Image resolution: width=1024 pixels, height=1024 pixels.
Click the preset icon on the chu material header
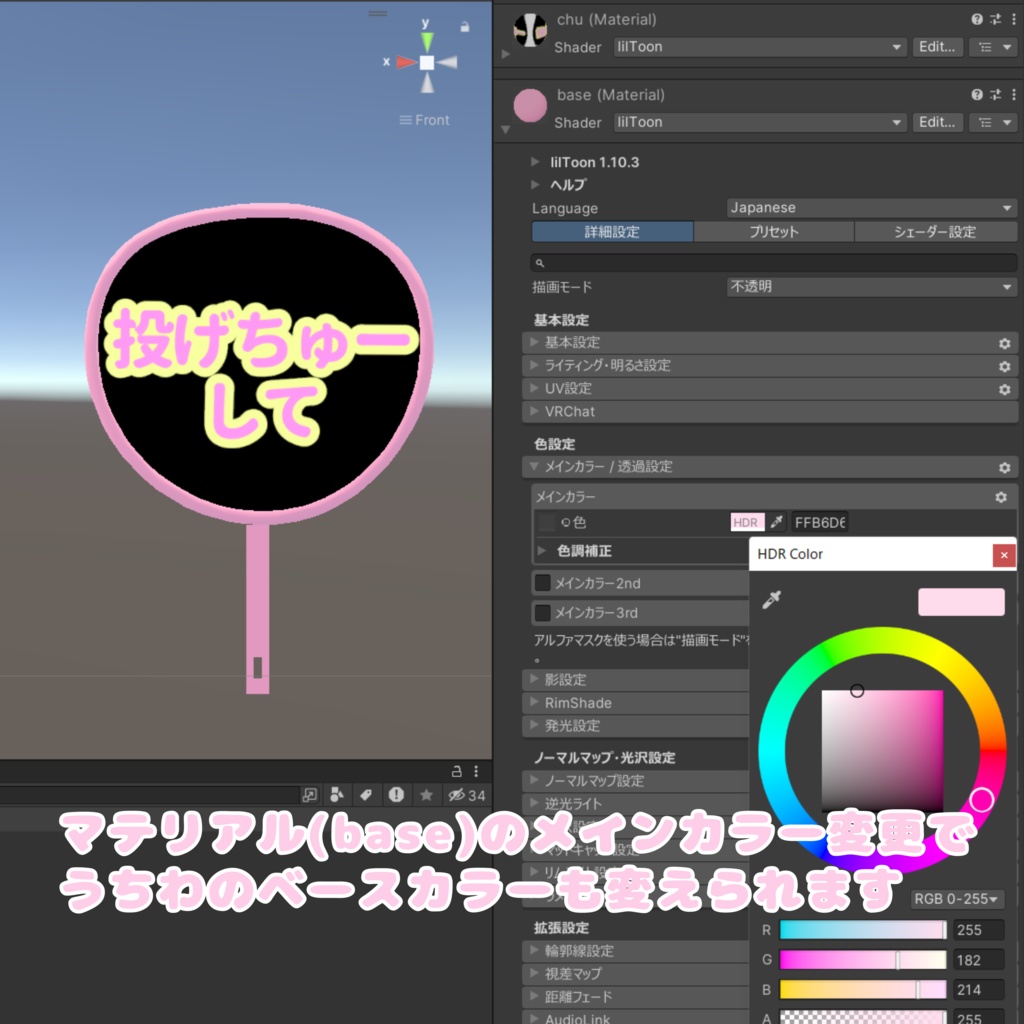(x=995, y=19)
